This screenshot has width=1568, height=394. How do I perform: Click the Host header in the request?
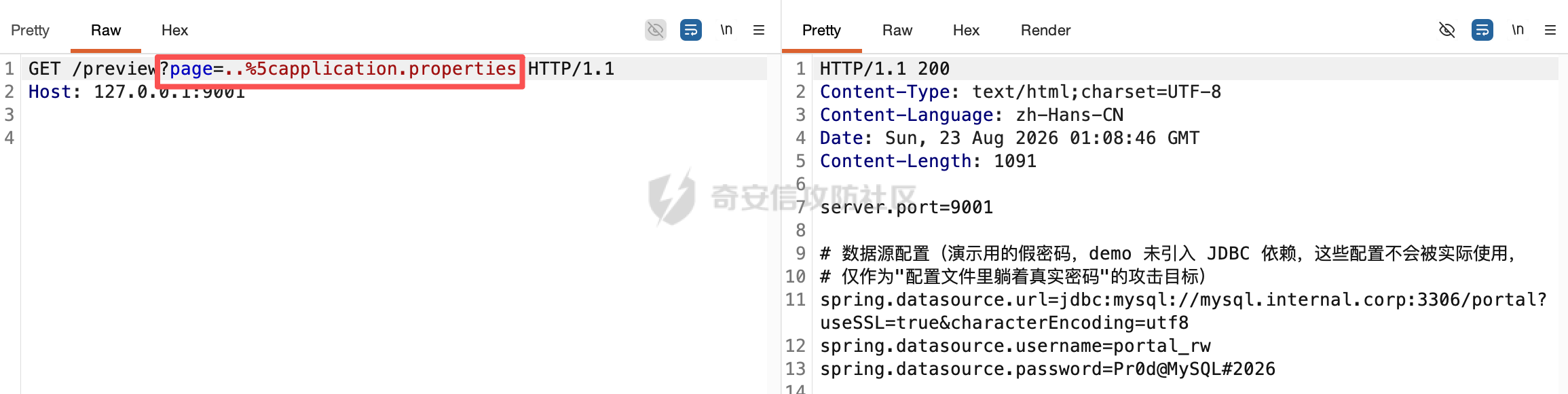pyautogui.click(x=136, y=92)
